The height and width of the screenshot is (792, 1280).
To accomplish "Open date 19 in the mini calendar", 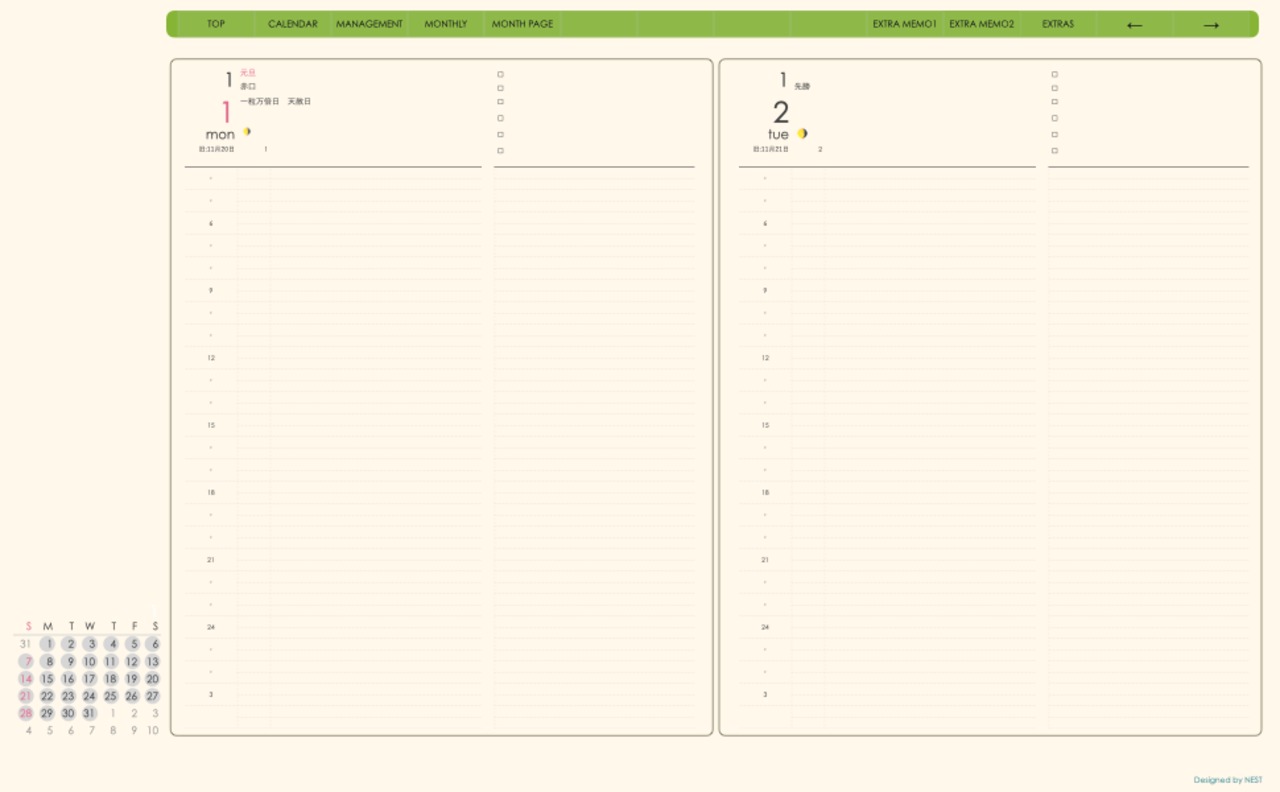I will pyautogui.click(x=132, y=679).
